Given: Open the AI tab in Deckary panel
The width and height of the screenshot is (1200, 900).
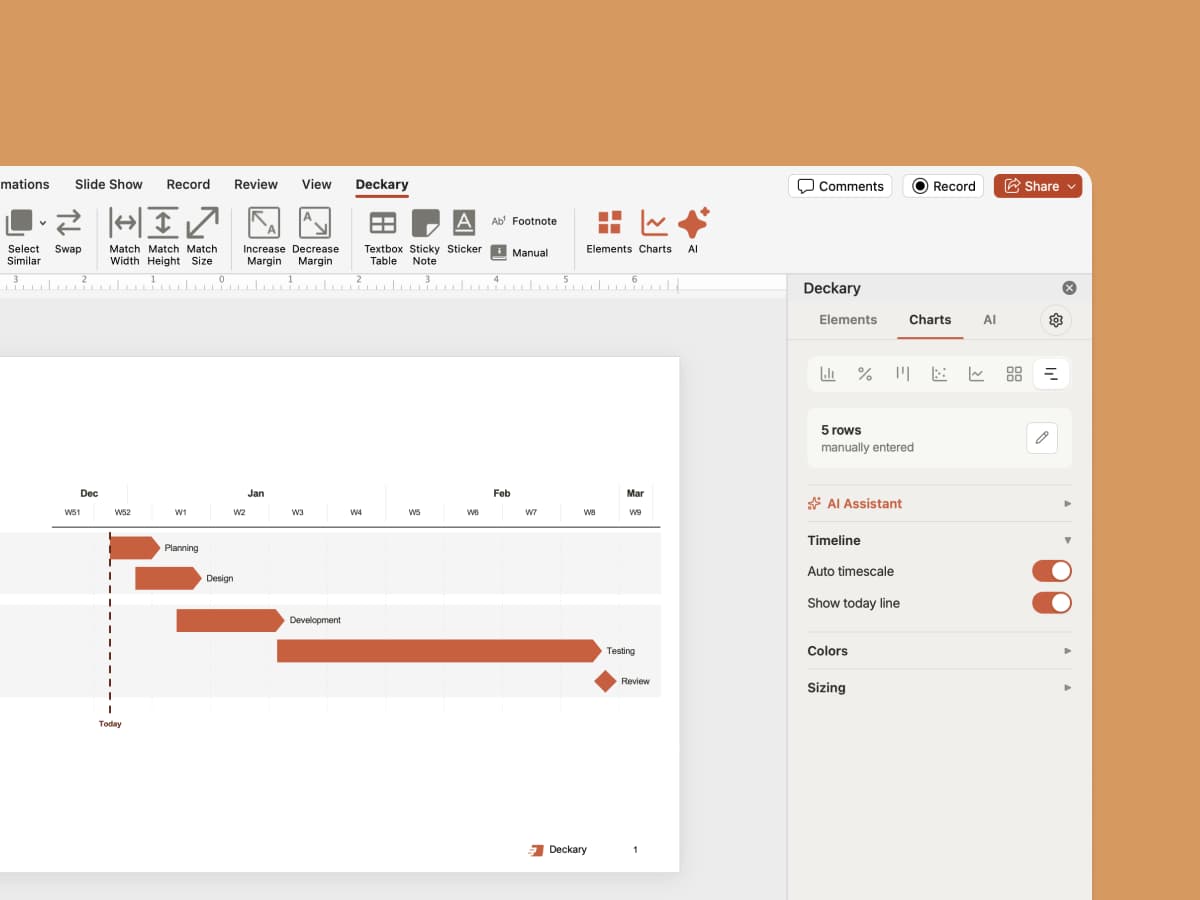Looking at the screenshot, I should [x=990, y=320].
